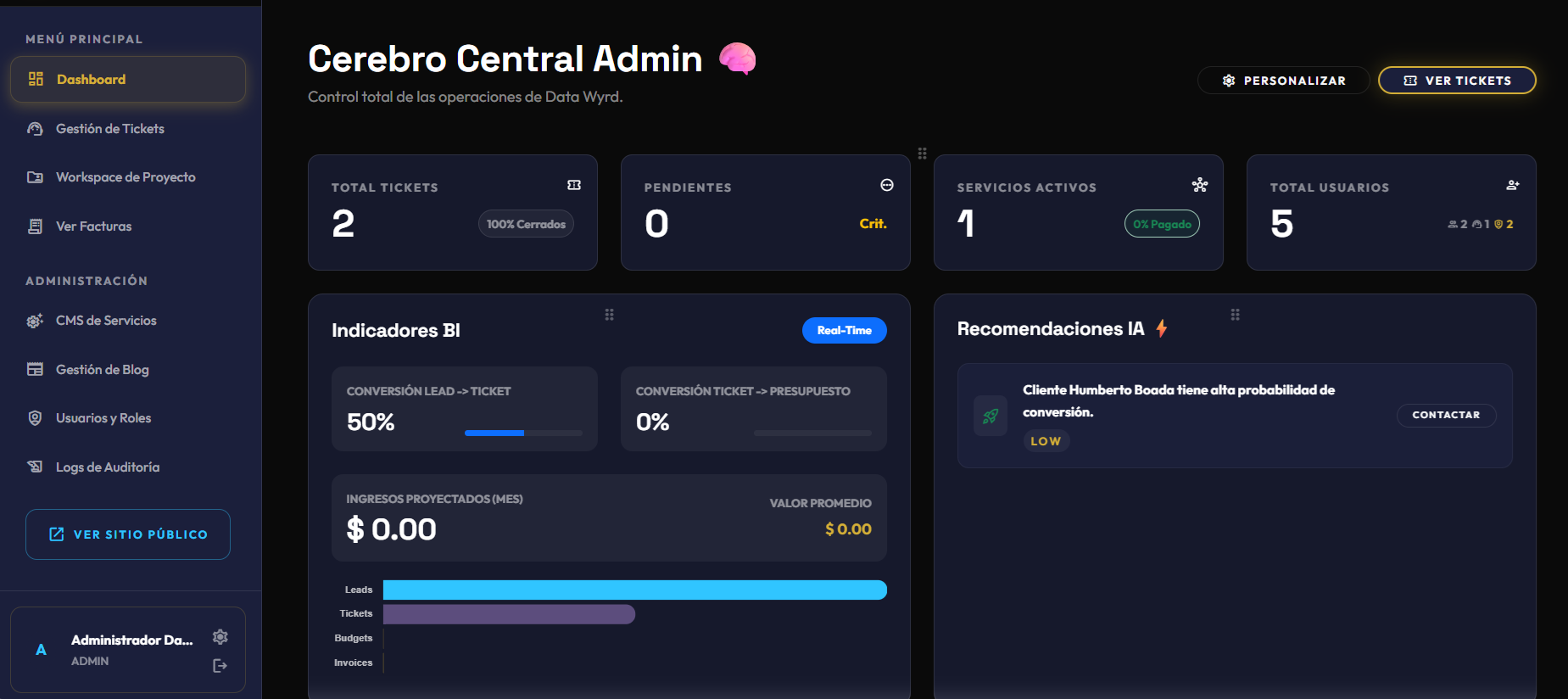Image resolution: width=1568 pixels, height=699 pixels.
Task: Open CMS de Servicios section
Action: pos(106,321)
